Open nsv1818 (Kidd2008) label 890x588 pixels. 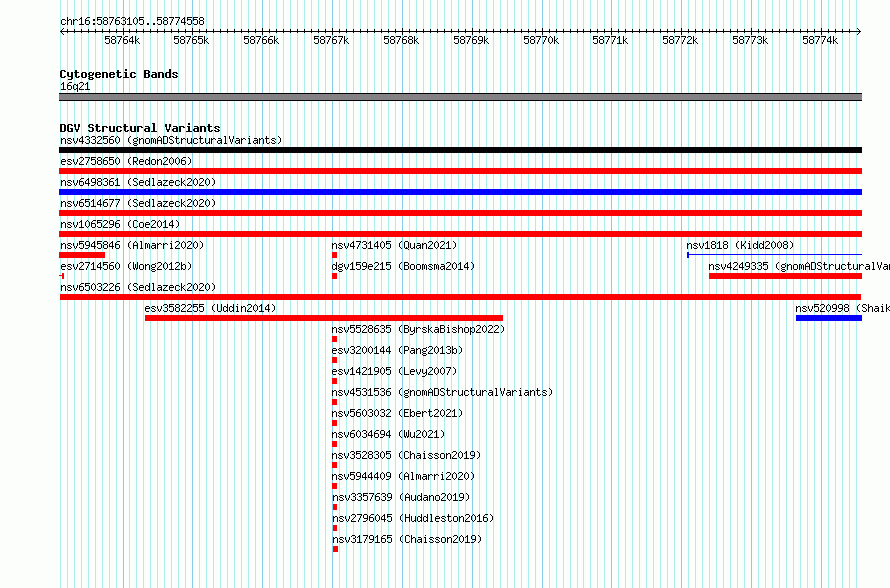coord(740,245)
